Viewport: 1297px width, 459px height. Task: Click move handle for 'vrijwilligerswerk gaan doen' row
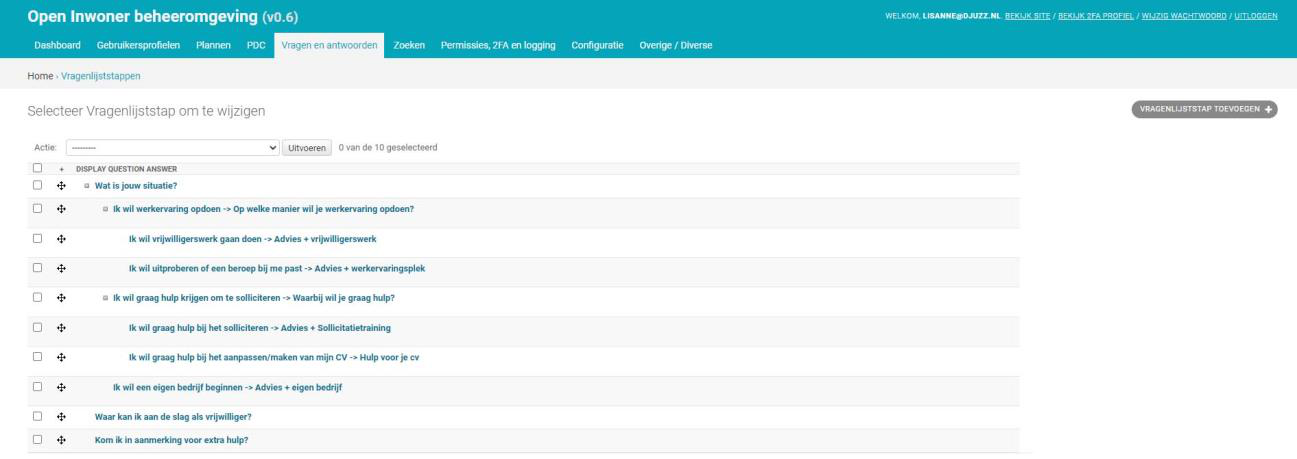[x=61, y=239]
